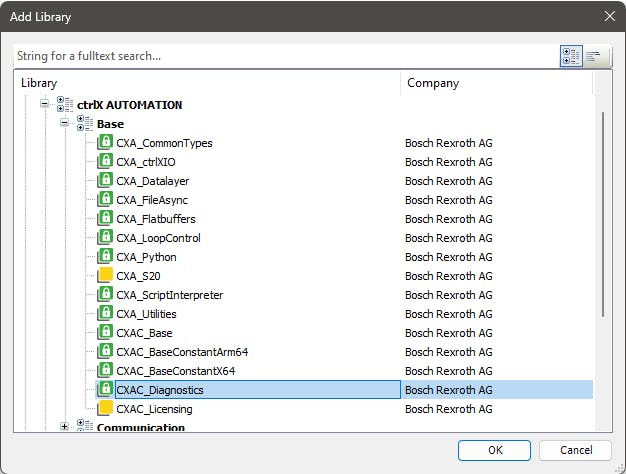Screen dimensions: 626x474
Task: Collapse the ctrlX AUTOMATION tree node
Action: click(x=44, y=104)
